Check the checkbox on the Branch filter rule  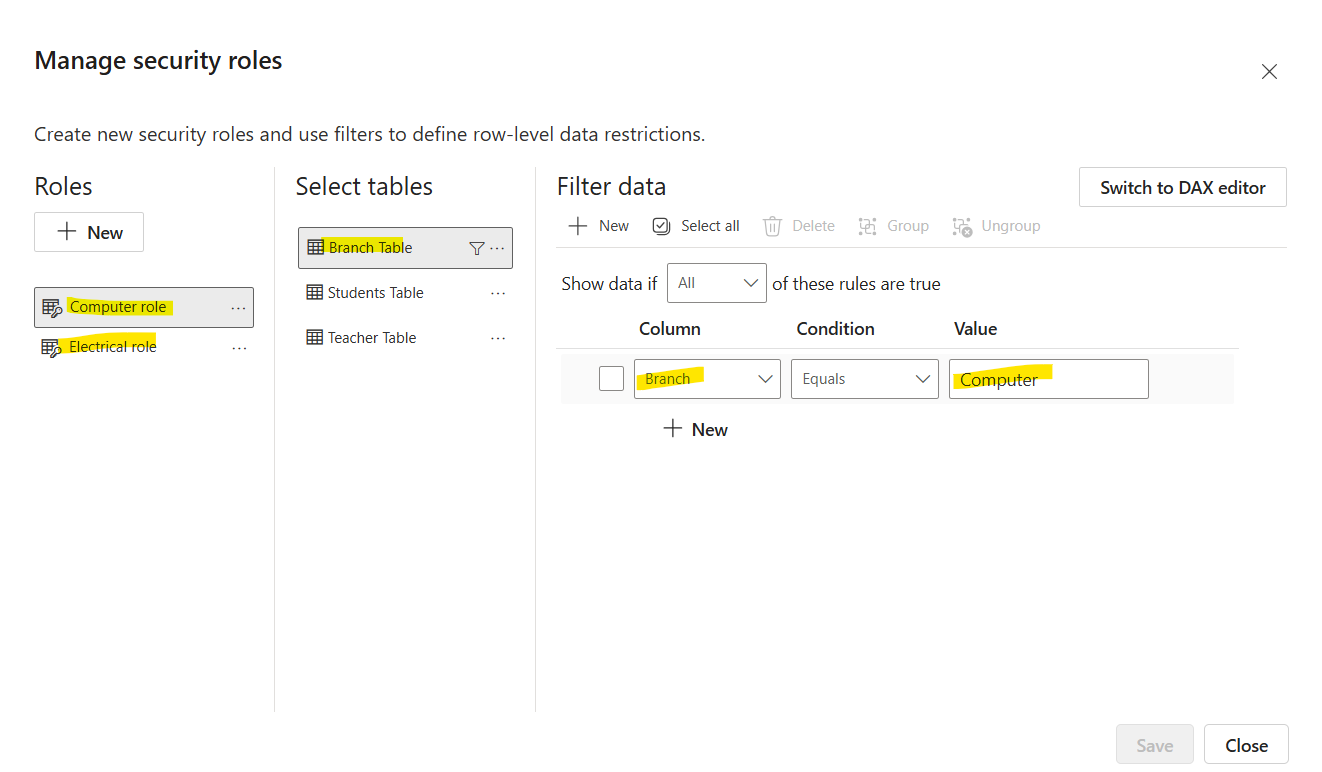point(611,378)
